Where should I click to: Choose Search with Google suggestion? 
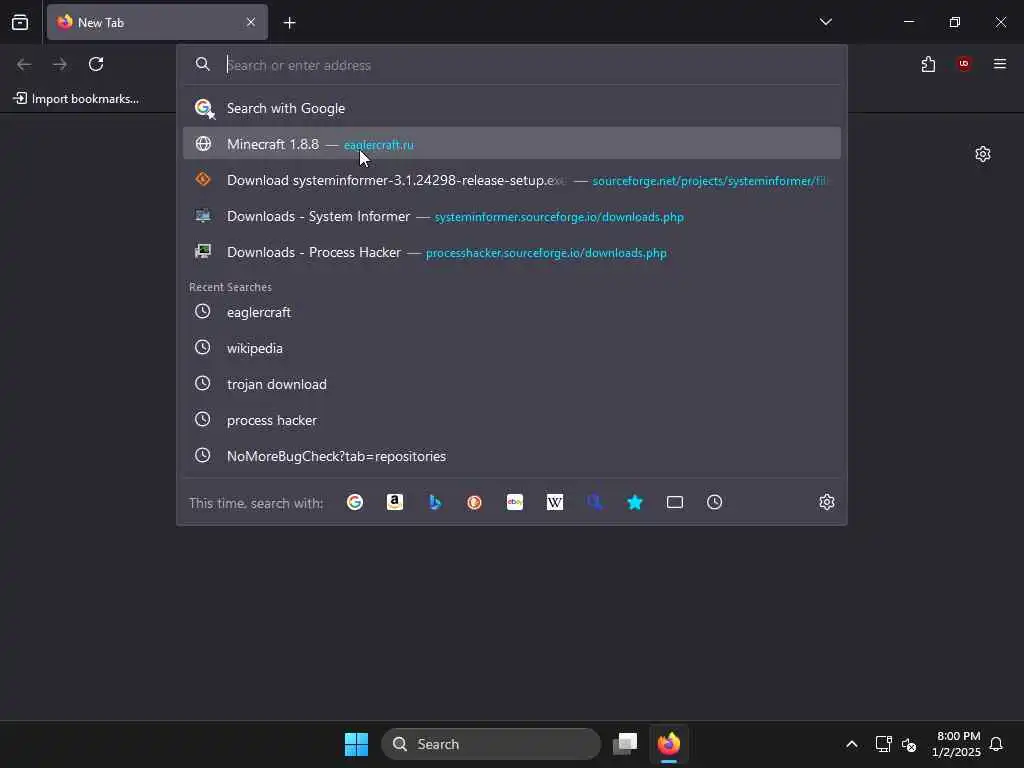coord(512,108)
